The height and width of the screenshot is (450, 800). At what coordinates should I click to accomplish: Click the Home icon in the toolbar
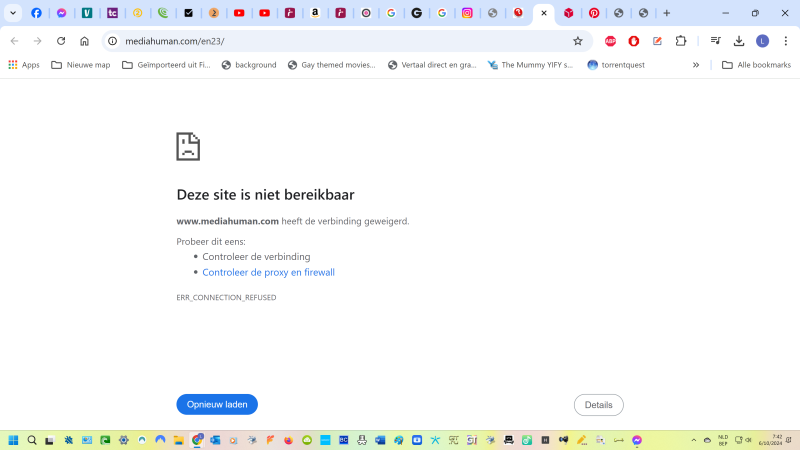click(x=84, y=41)
